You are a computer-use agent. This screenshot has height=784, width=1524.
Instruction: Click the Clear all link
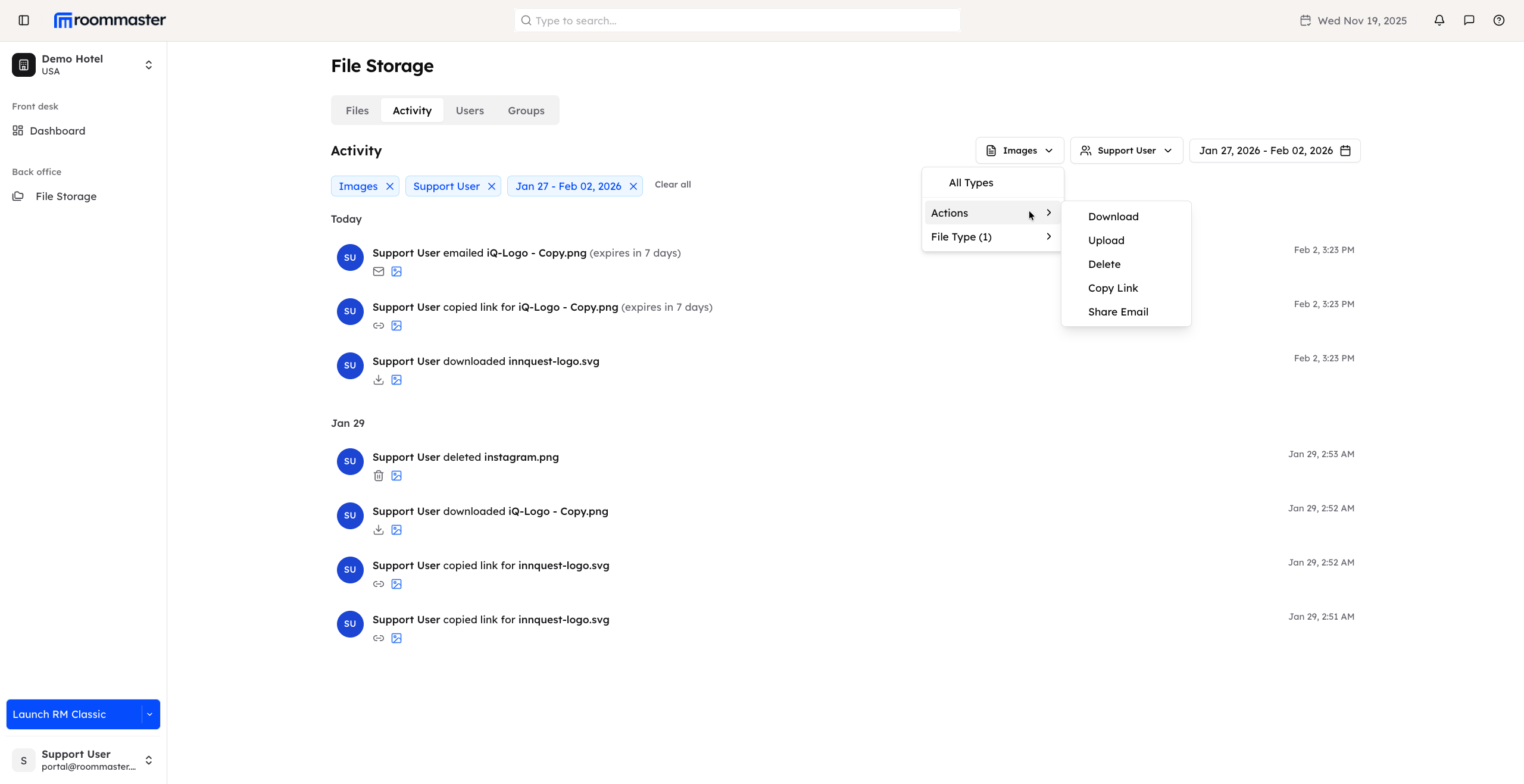672,185
